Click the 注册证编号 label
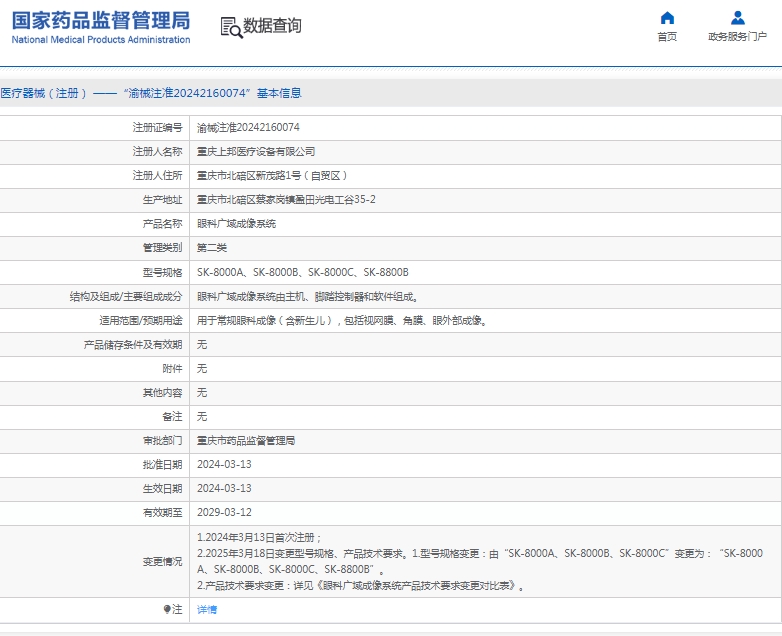The height and width of the screenshot is (636, 782). (158, 127)
